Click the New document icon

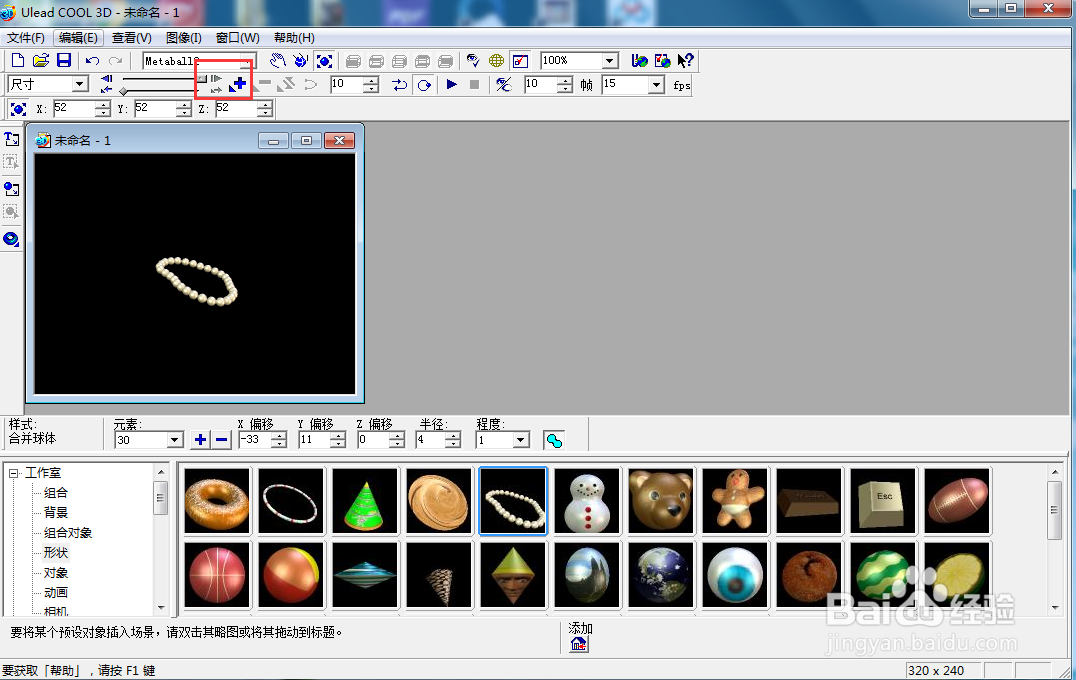pyautogui.click(x=18, y=60)
